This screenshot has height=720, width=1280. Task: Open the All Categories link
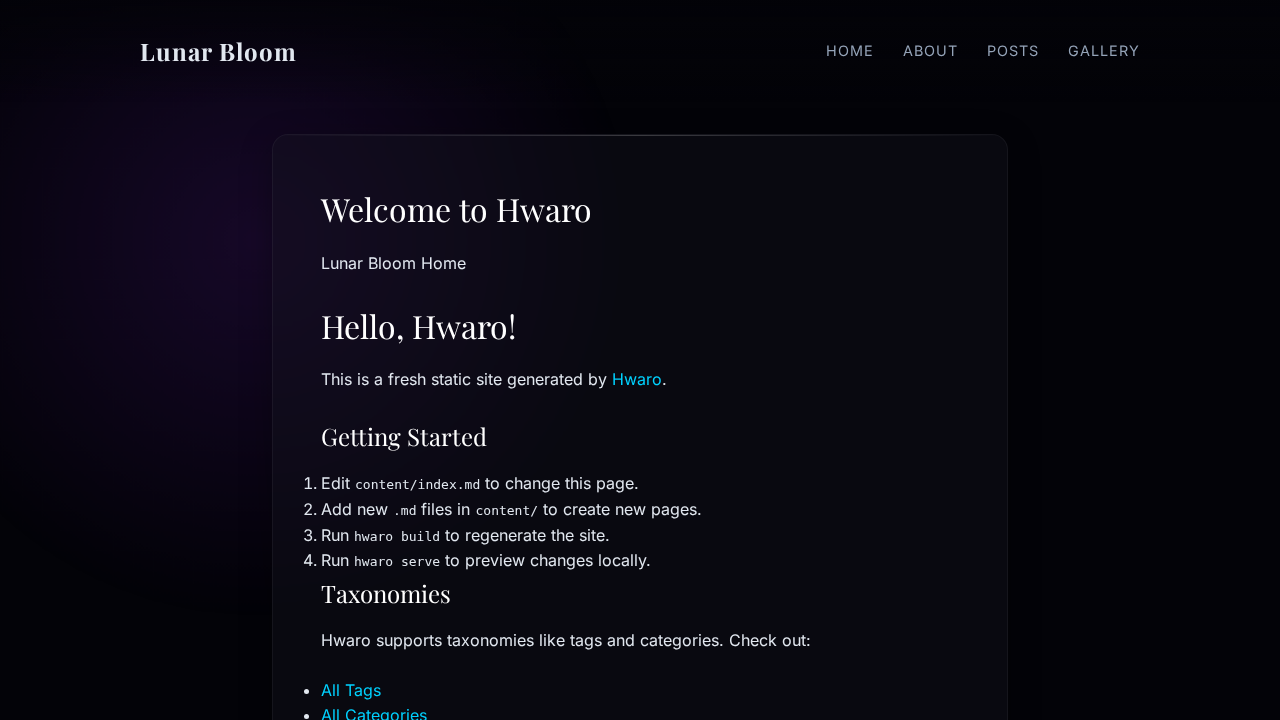[x=374, y=714]
